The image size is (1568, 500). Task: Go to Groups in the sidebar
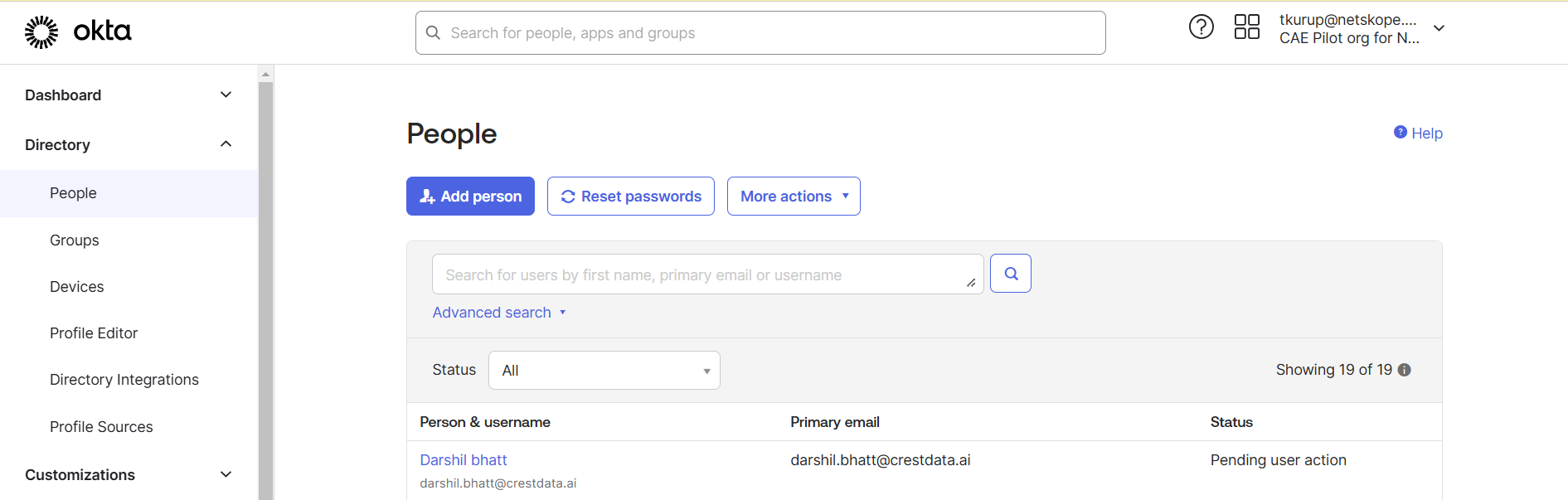75,240
